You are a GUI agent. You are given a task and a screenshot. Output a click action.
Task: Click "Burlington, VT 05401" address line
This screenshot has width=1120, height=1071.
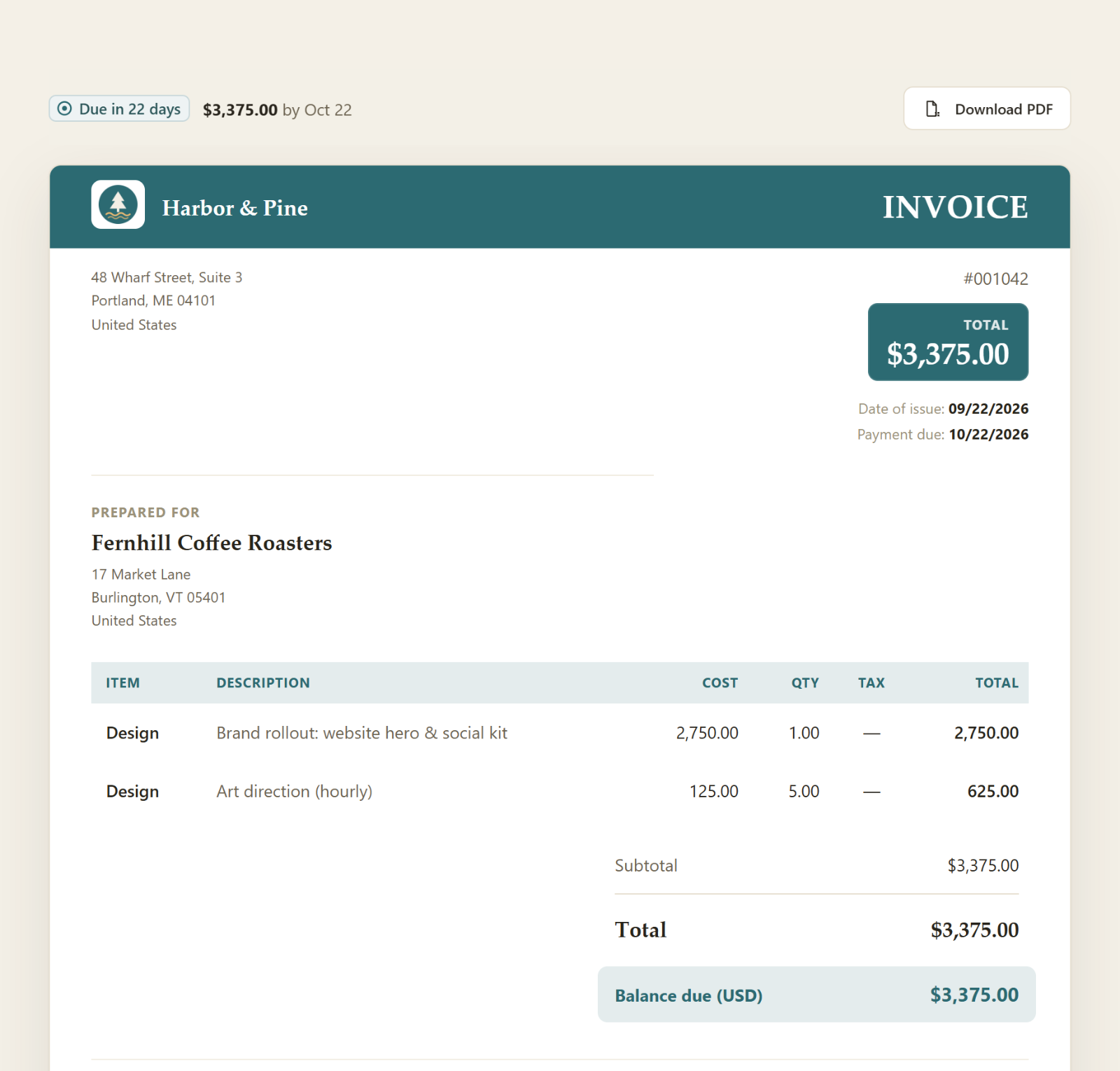[x=158, y=597]
